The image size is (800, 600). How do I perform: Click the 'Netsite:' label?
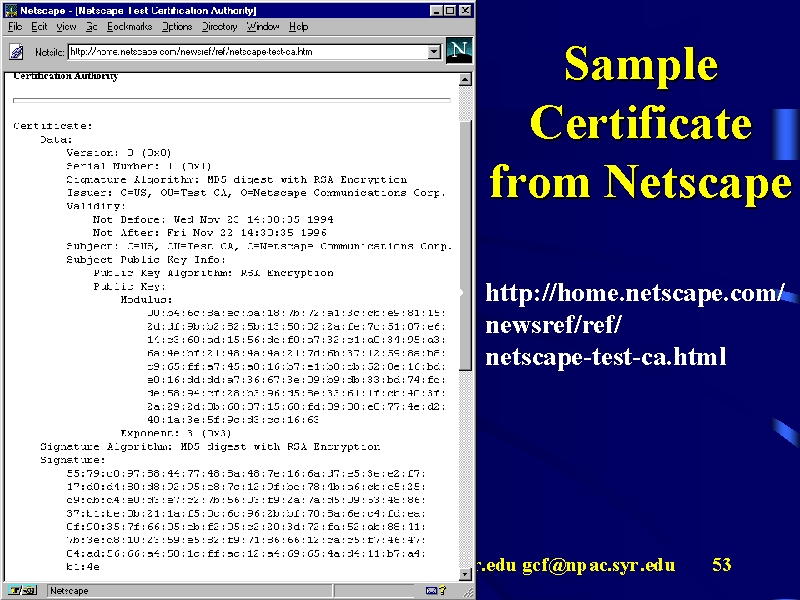click(x=49, y=52)
